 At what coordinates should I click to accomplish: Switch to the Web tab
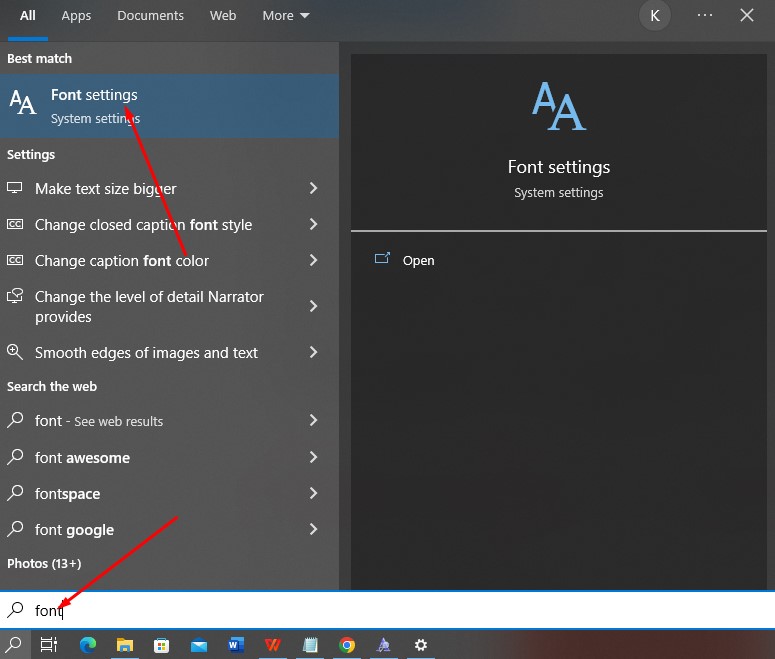223,16
